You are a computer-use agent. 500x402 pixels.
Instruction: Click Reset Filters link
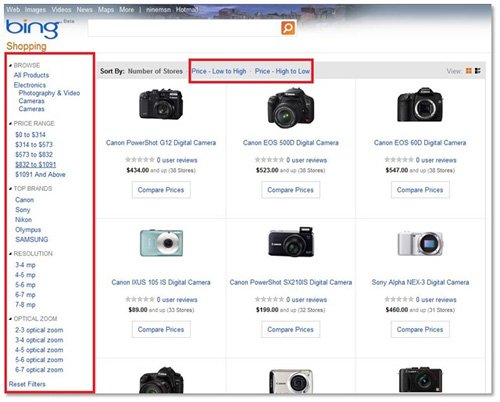[x=27, y=384]
